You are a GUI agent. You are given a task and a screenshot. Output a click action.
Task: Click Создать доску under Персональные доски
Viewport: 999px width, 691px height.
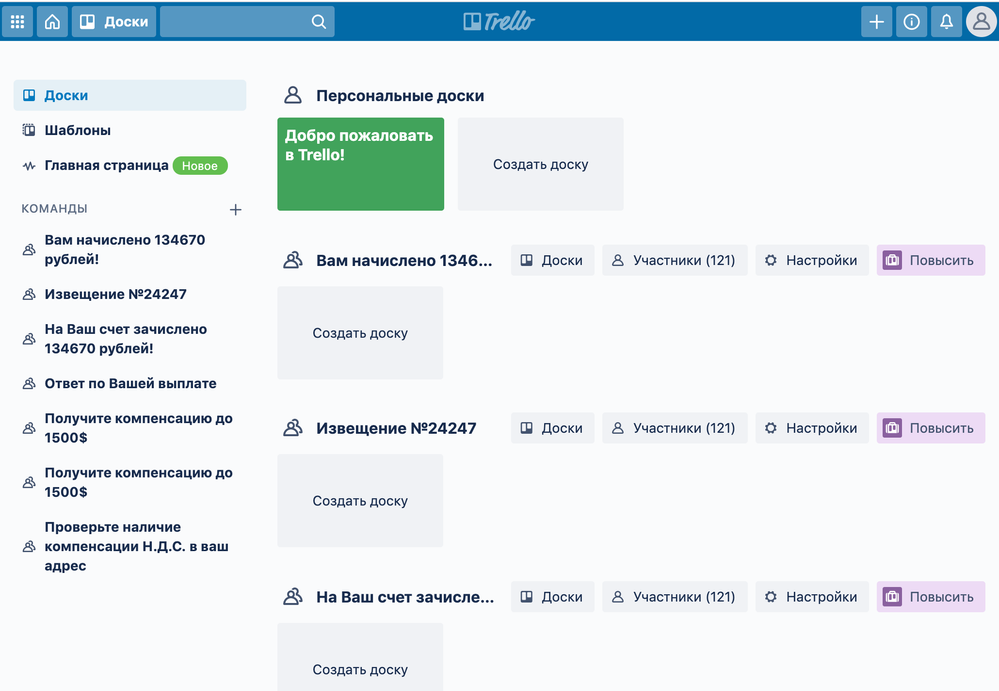pos(540,164)
